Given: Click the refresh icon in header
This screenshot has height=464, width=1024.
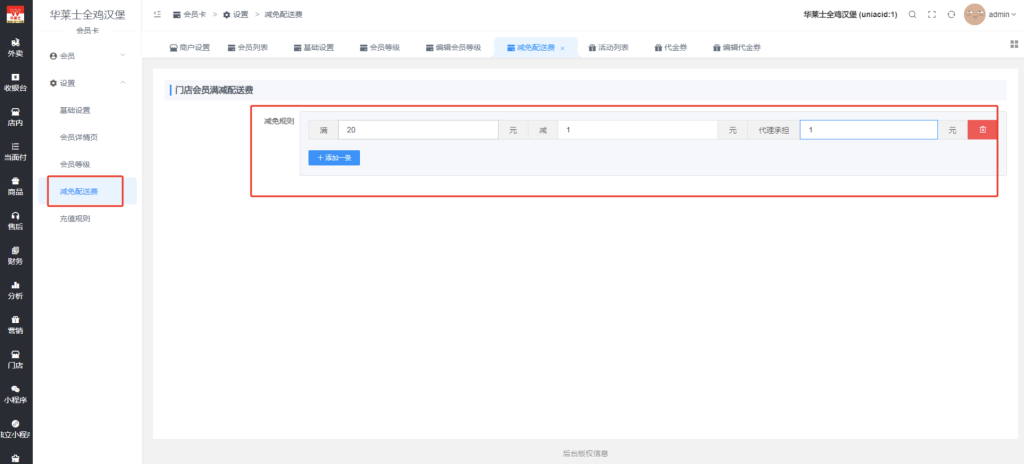Looking at the screenshot, I should [951, 15].
